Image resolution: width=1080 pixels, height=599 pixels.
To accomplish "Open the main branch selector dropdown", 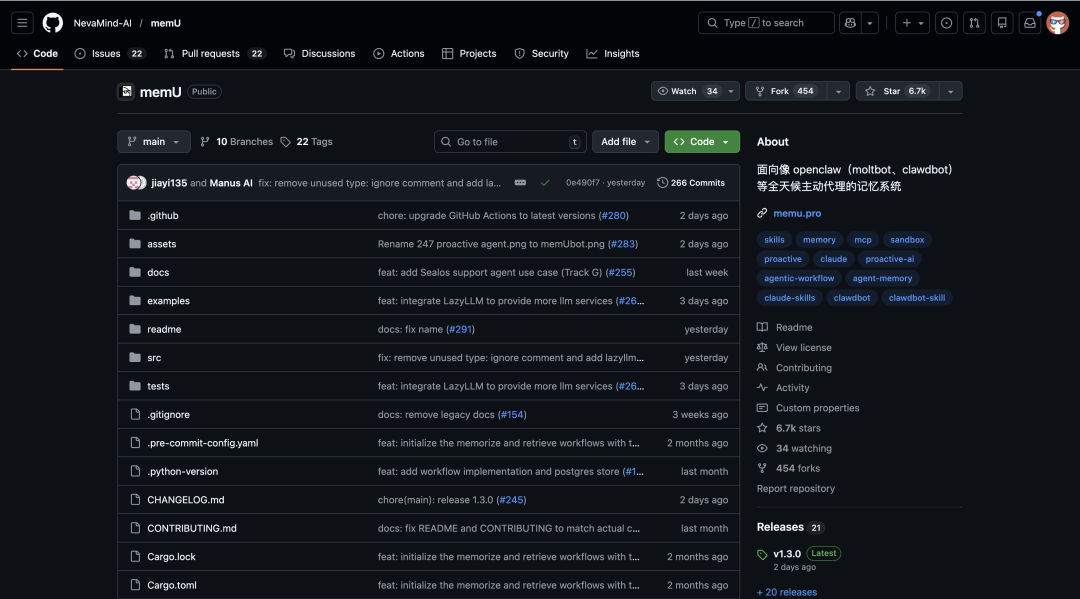I will pyautogui.click(x=153, y=141).
